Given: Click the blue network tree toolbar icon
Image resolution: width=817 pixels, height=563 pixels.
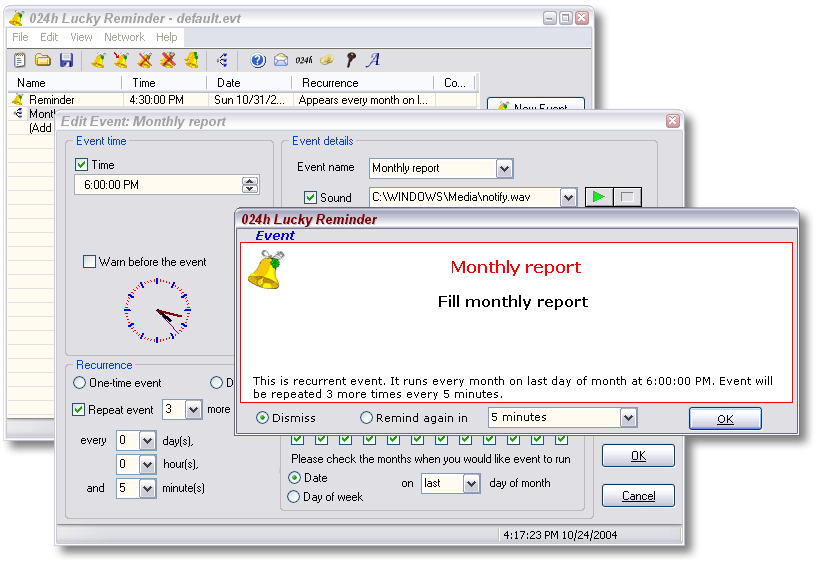Looking at the screenshot, I should 222,60.
